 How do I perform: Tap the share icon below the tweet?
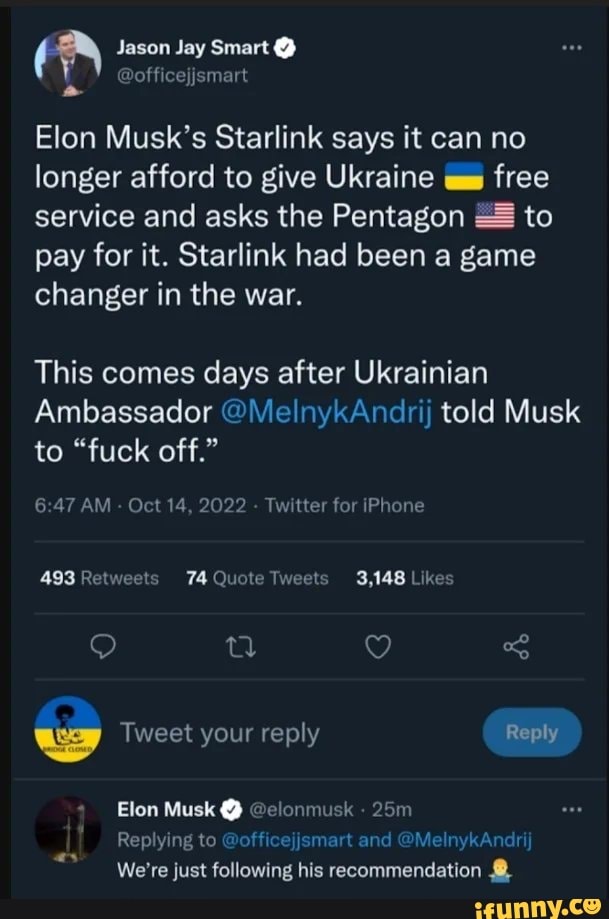515,647
